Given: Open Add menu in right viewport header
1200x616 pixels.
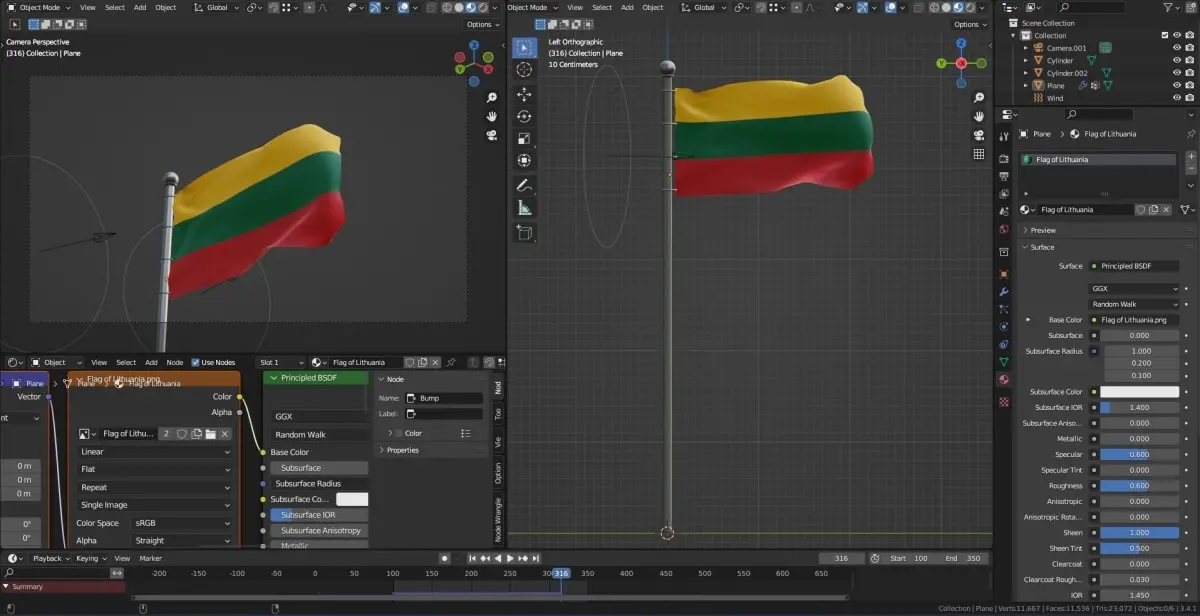Looking at the screenshot, I should tap(627, 7).
